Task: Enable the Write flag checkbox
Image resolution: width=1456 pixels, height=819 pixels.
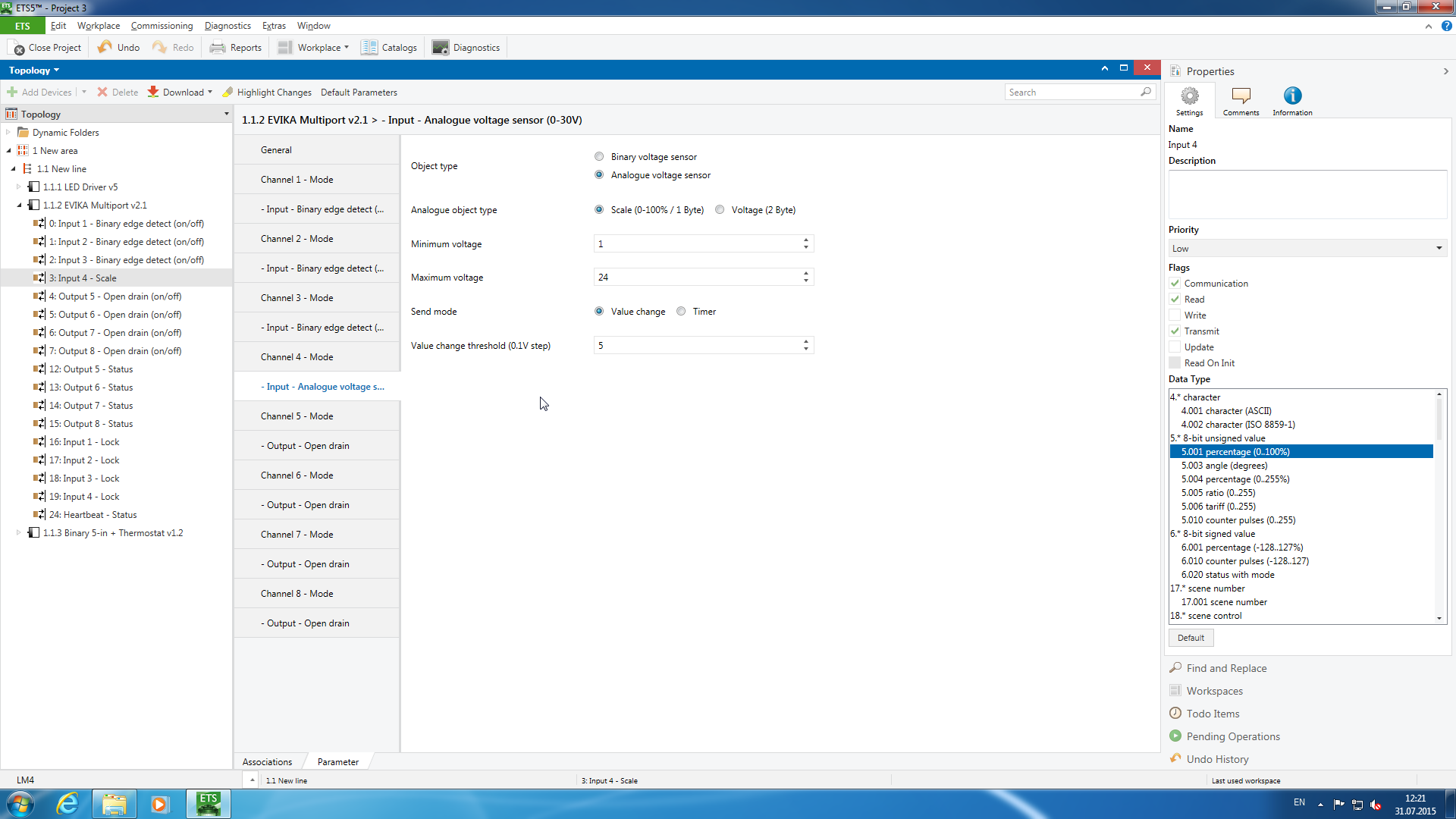Action: click(x=1175, y=315)
